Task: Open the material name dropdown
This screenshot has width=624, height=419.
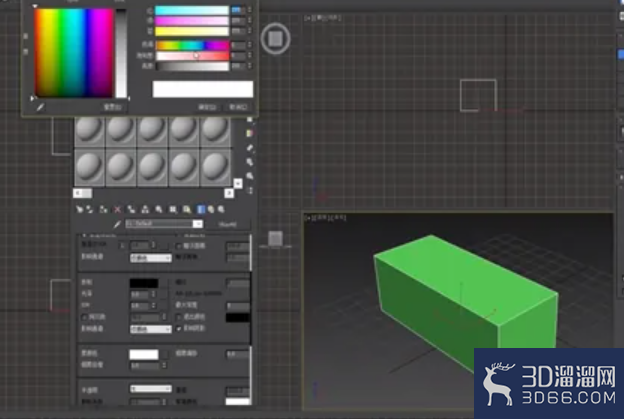Action: [198, 224]
